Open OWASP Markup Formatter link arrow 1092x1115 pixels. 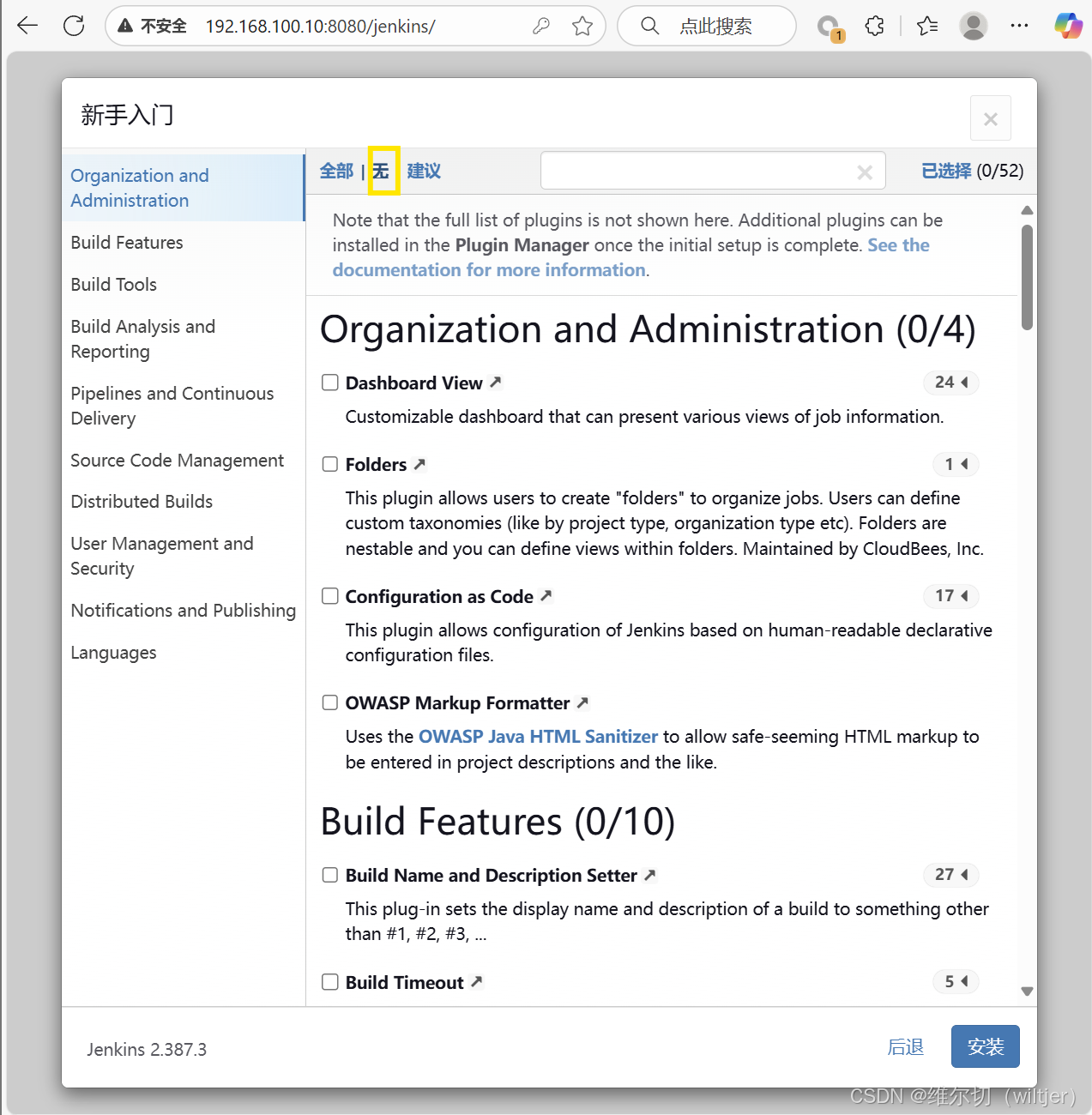(x=582, y=702)
